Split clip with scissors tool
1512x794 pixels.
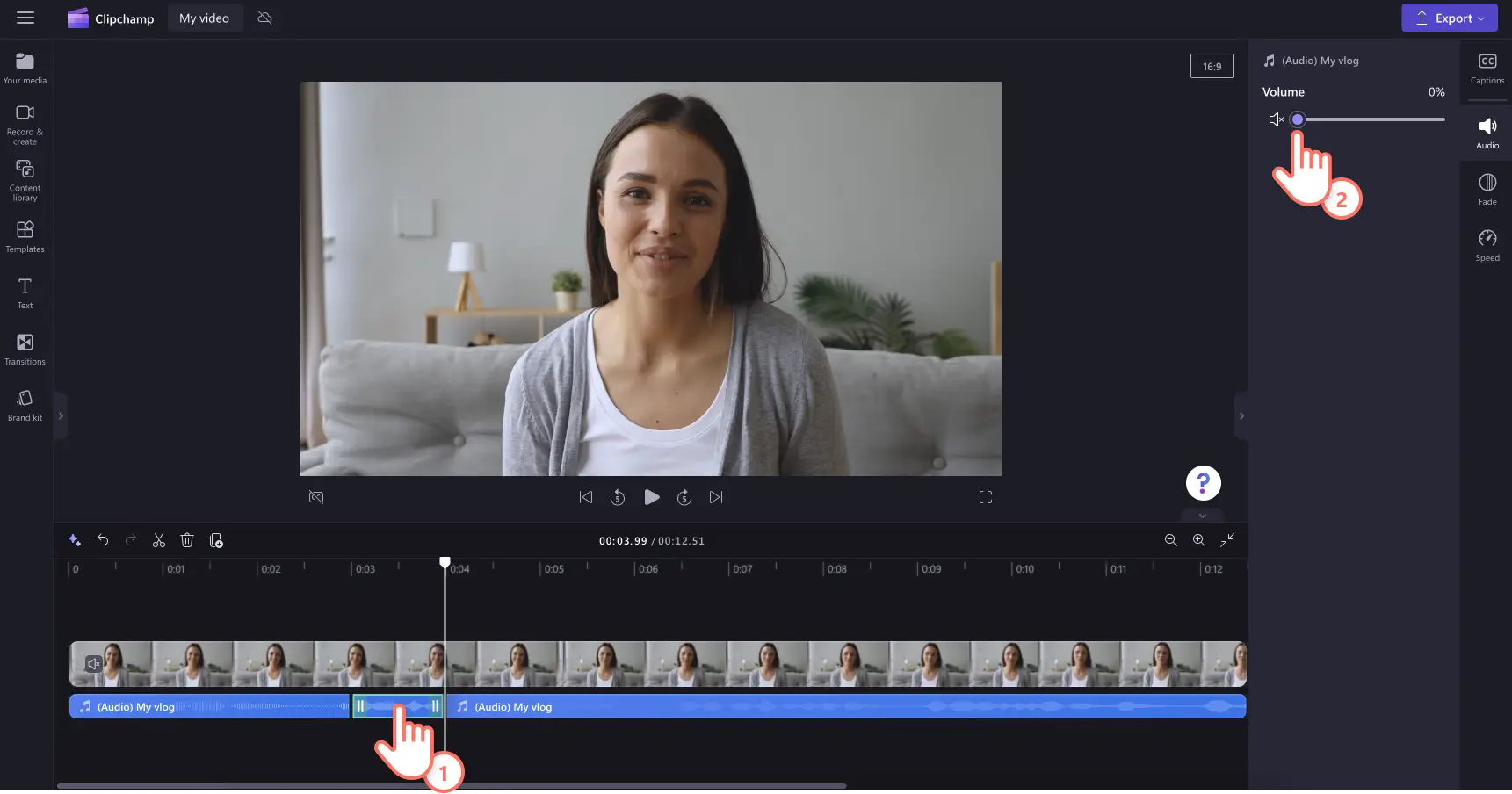(159, 540)
